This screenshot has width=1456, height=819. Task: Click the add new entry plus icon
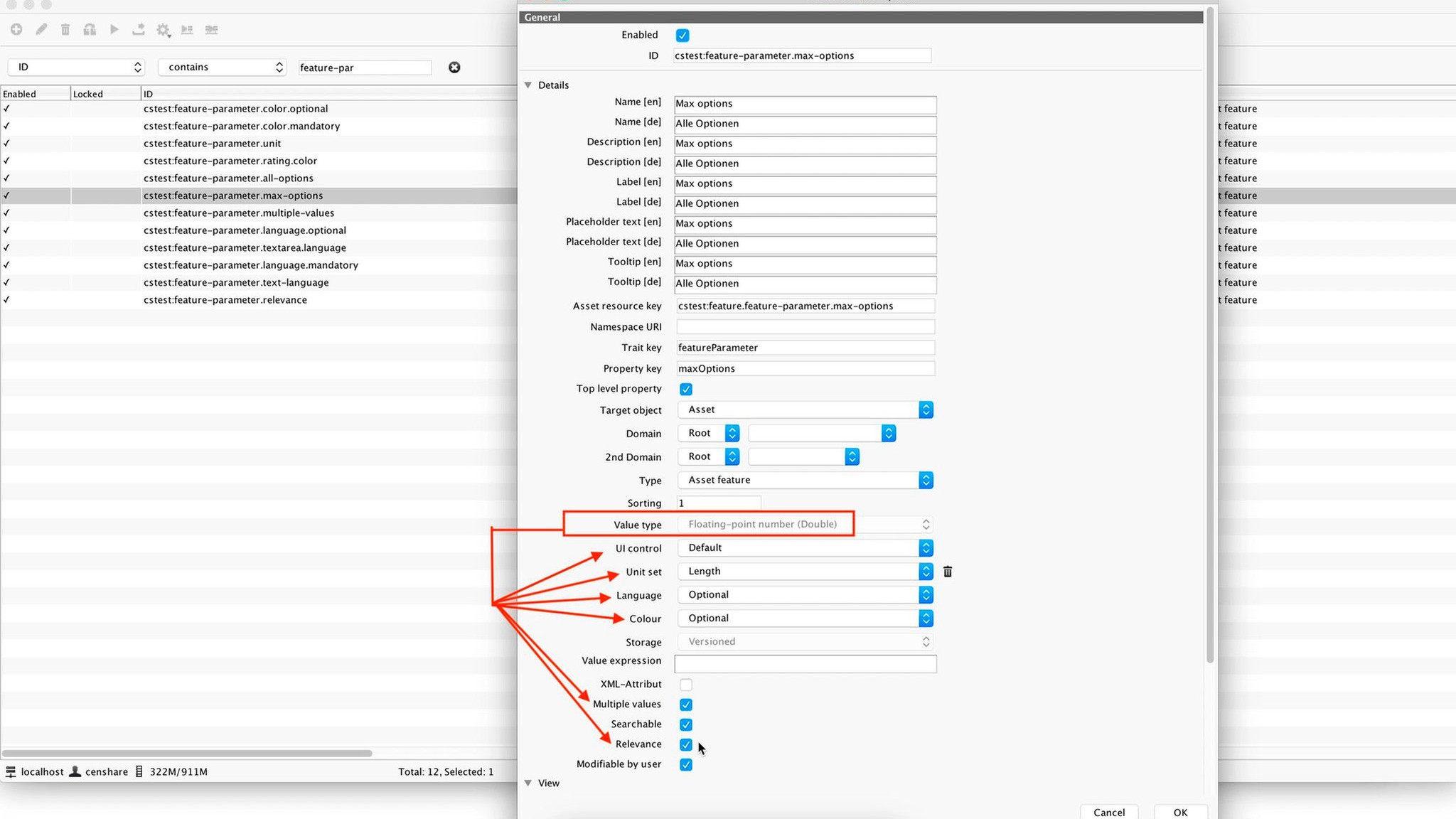pos(16,29)
